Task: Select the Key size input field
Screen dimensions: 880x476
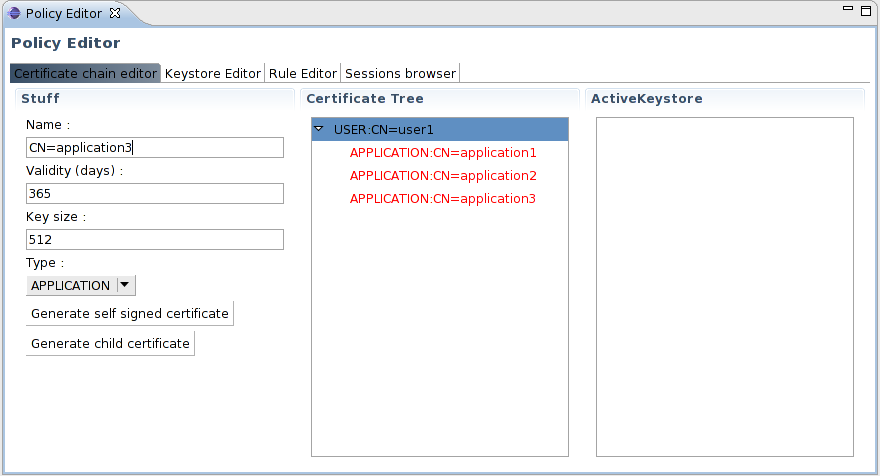Action: (155, 240)
